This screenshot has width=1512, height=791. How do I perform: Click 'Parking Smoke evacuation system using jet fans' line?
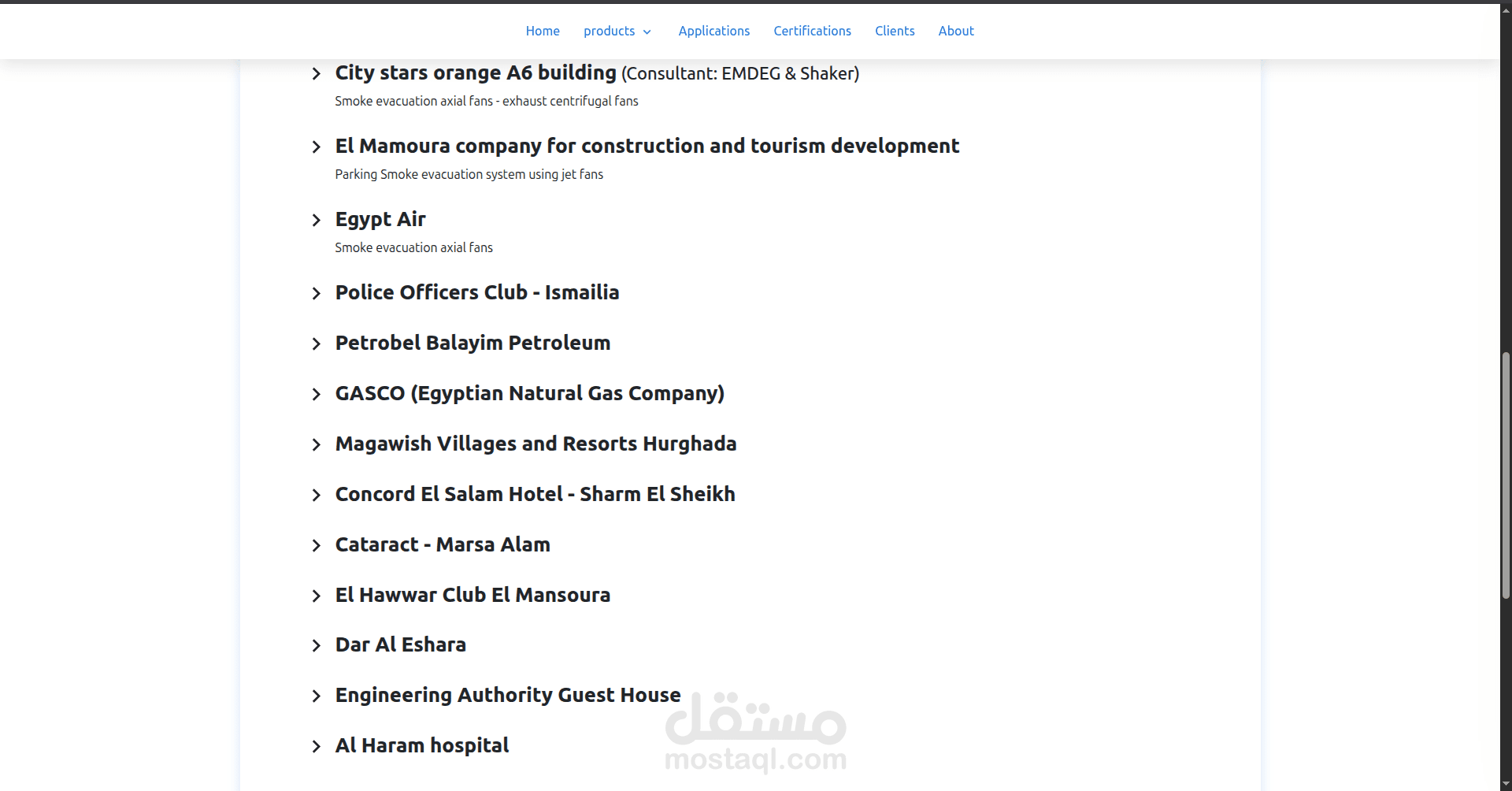469,174
